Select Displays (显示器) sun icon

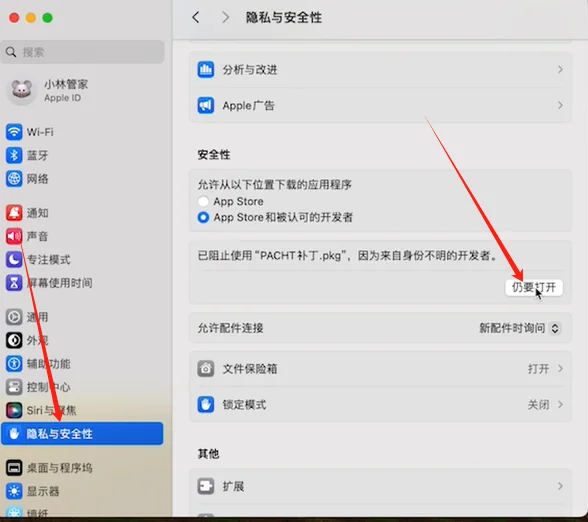coord(14,491)
